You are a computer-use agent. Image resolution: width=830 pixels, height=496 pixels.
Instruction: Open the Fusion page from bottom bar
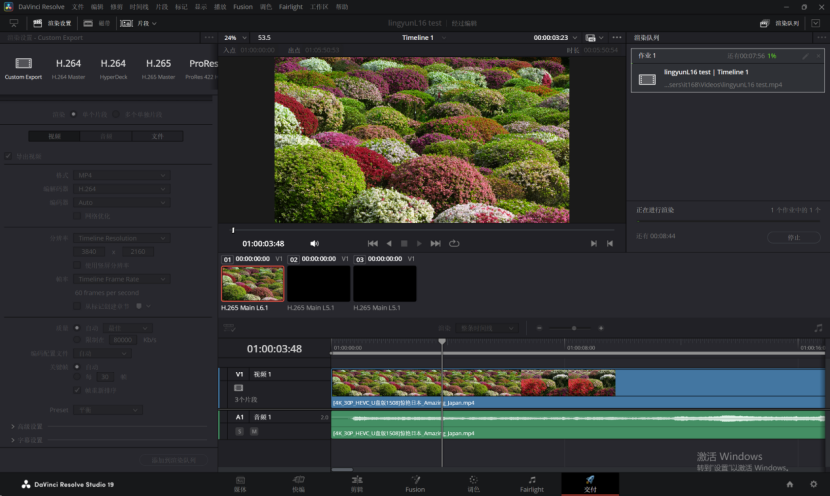(x=414, y=484)
